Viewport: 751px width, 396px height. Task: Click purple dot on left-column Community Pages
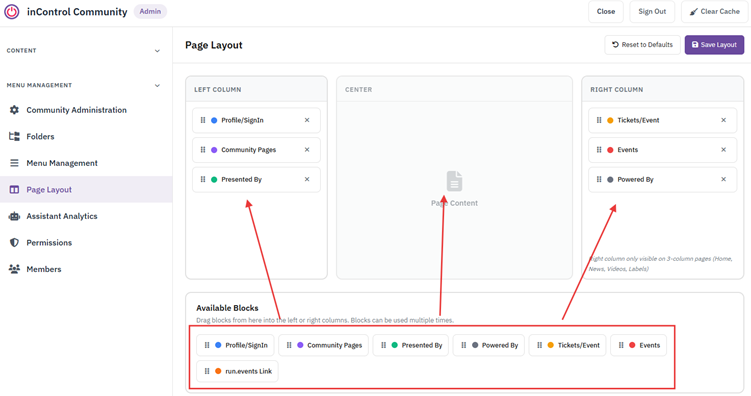[214, 150]
